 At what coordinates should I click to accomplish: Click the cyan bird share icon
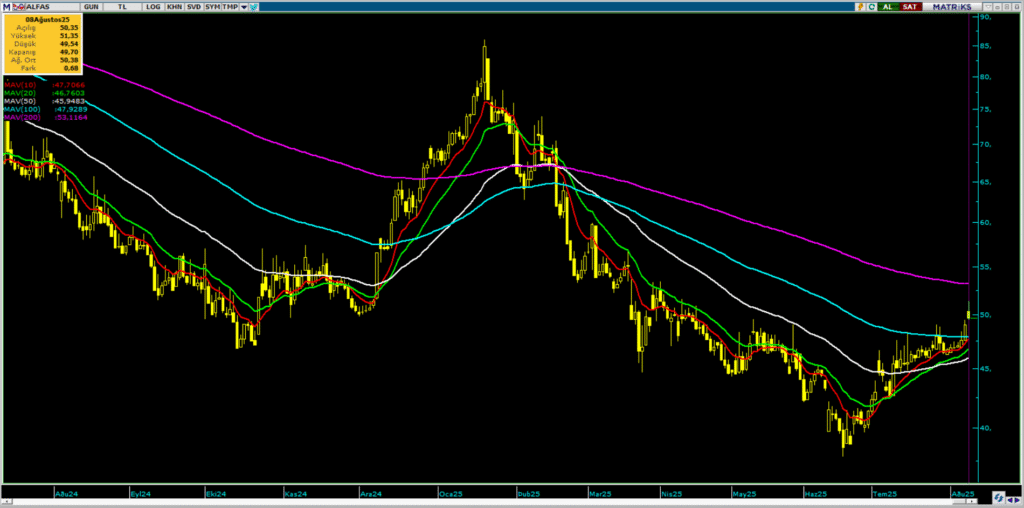(x=253, y=7)
